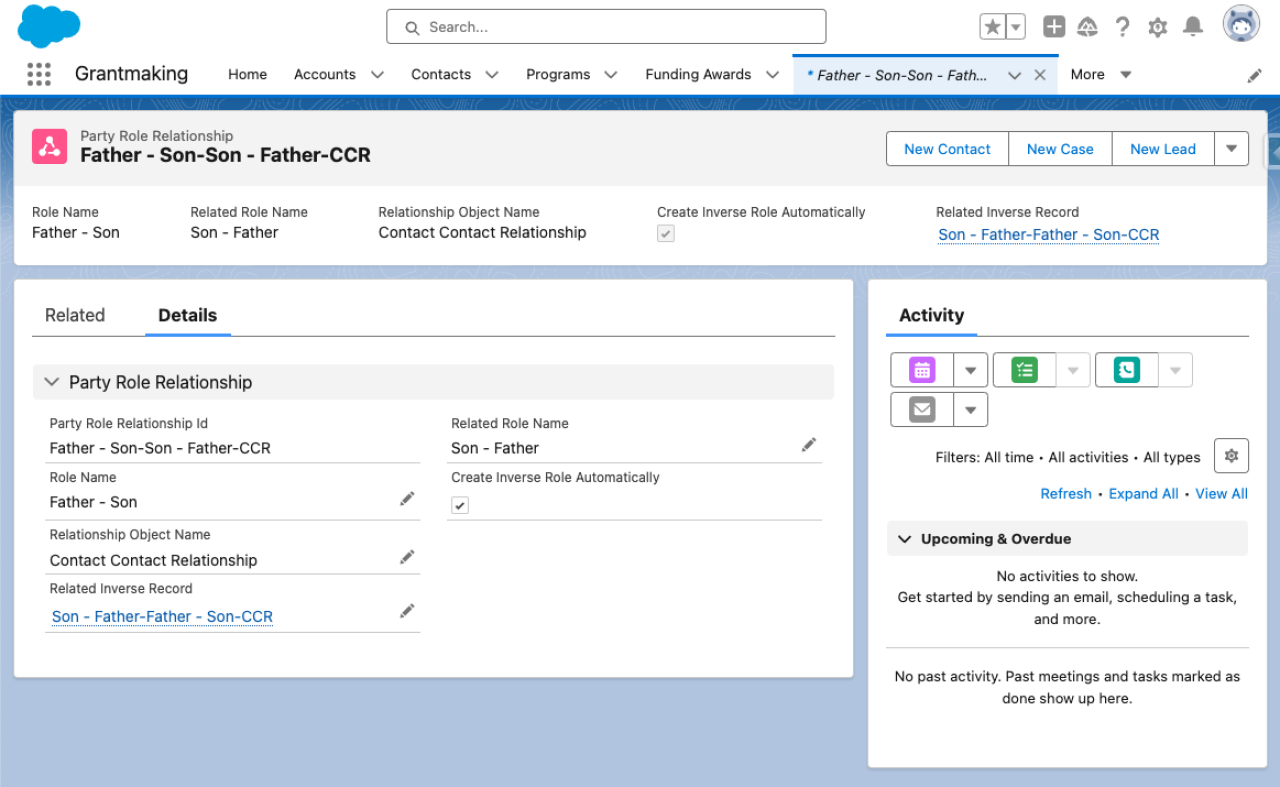Select the Details tab
The width and height of the screenshot is (1280, 787).
click(x=188, y=315)
